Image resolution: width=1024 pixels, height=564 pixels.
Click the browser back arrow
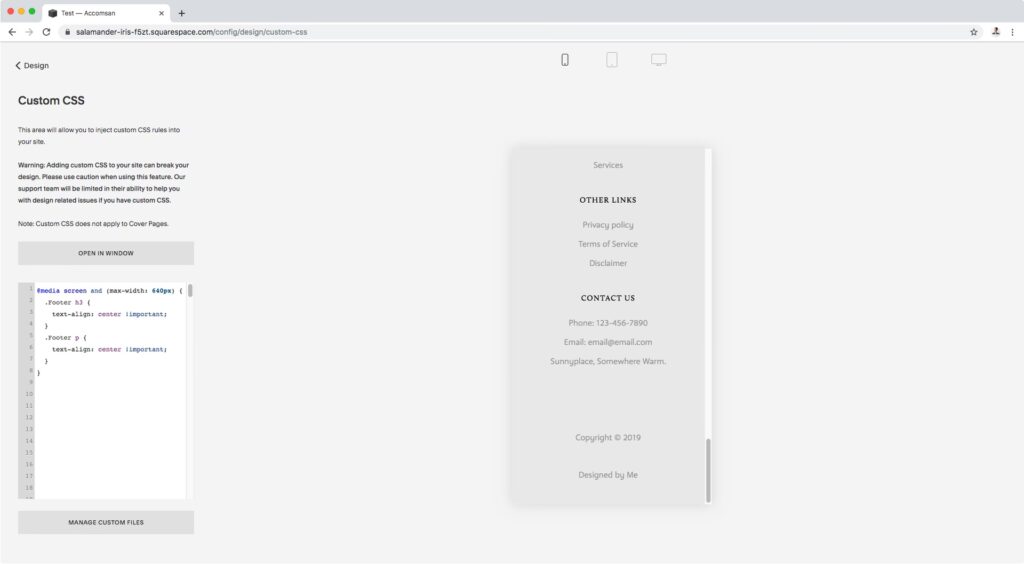[x=12, y=32]
